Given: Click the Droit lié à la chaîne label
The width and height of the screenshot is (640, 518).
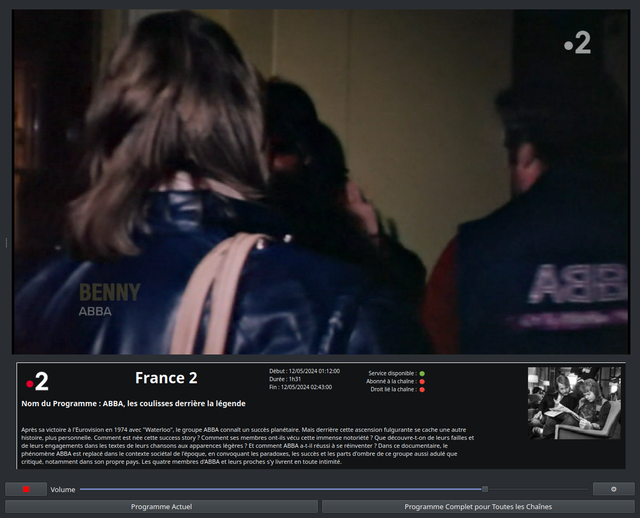Looking at the screenshot, I should tap(393, 389).
